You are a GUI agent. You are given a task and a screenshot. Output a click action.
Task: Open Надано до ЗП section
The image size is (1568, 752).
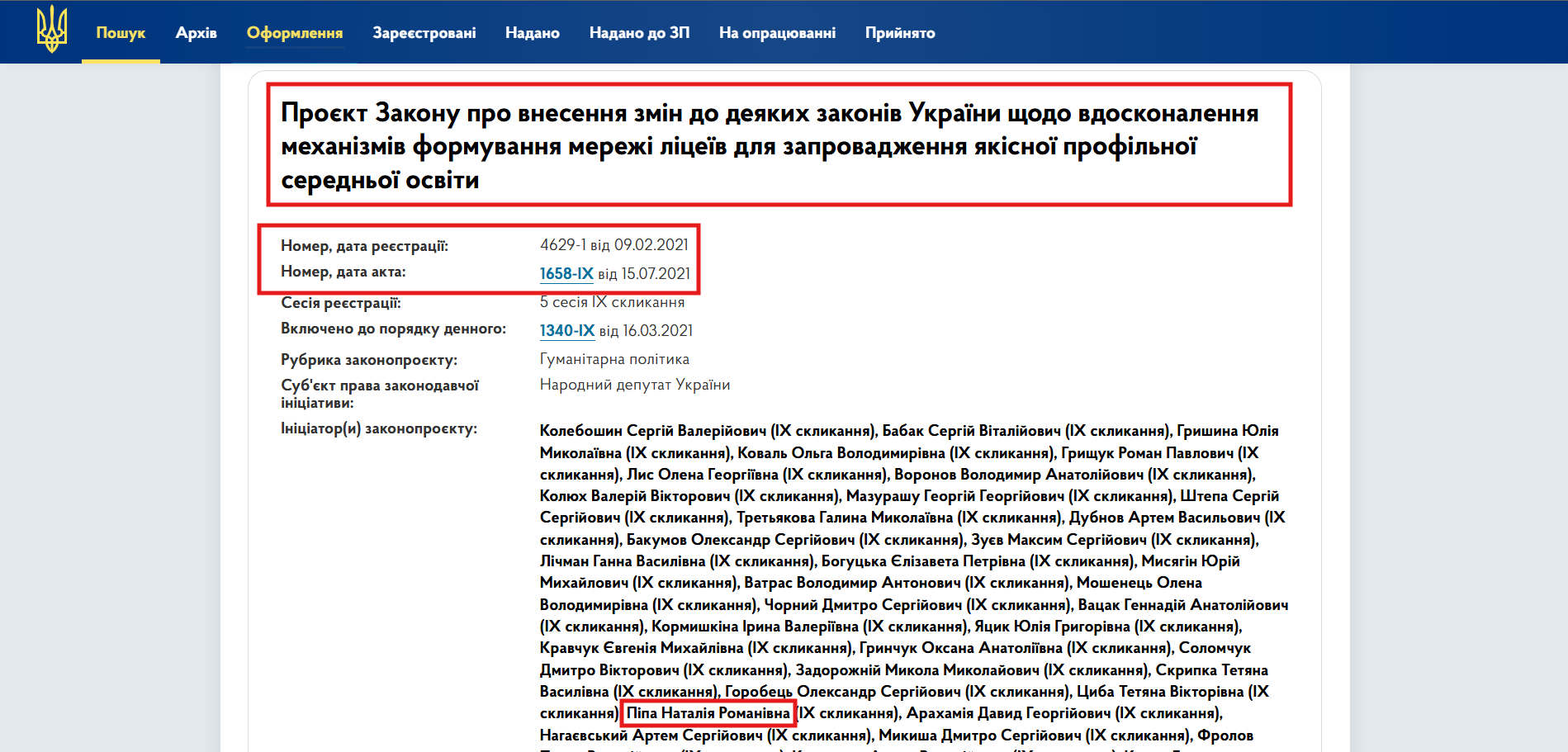pyautogui.click(x=639, y=33)
